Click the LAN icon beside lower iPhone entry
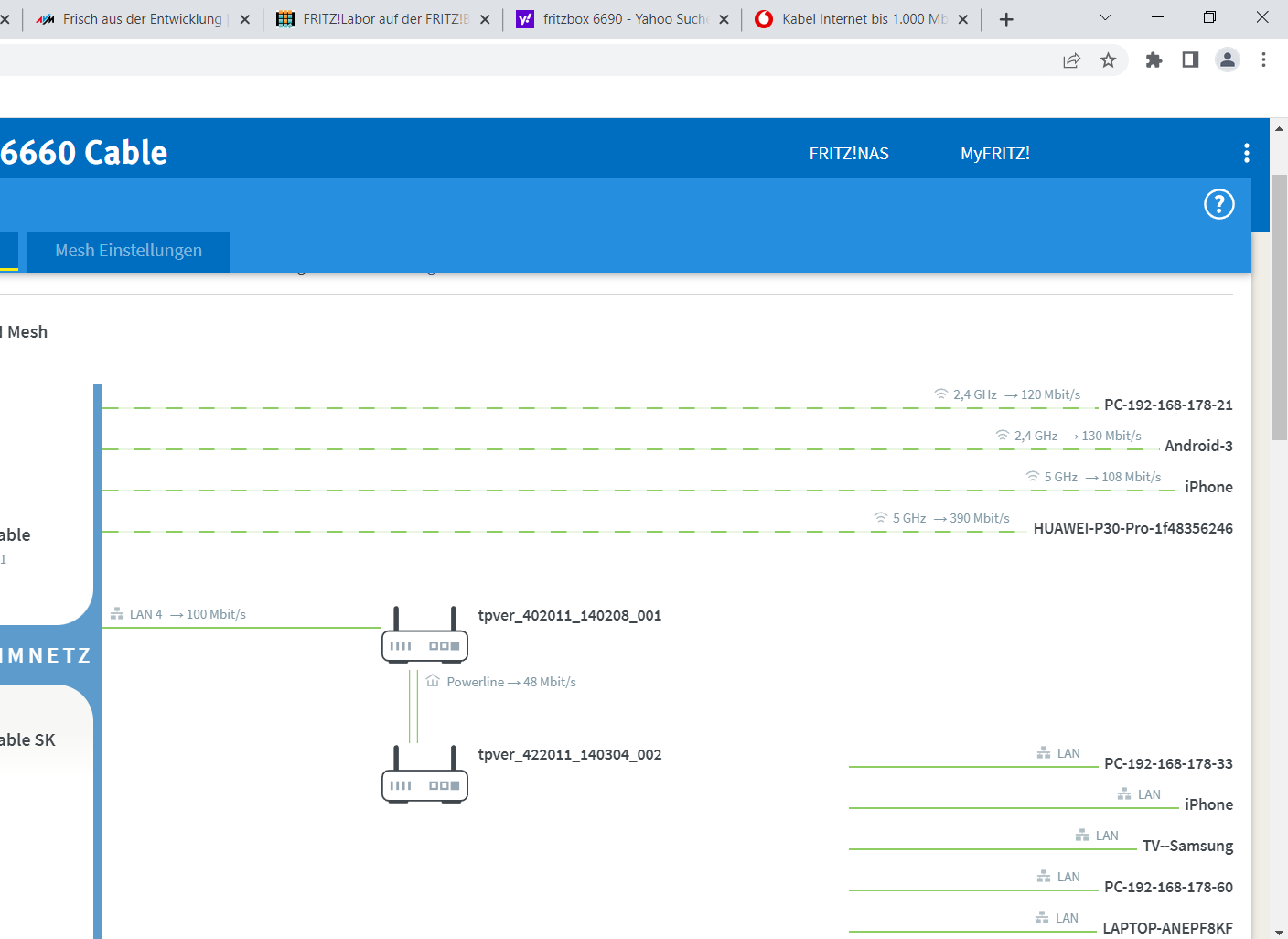This screenshot has height=939, width=1288. [x=1124, y=794]
